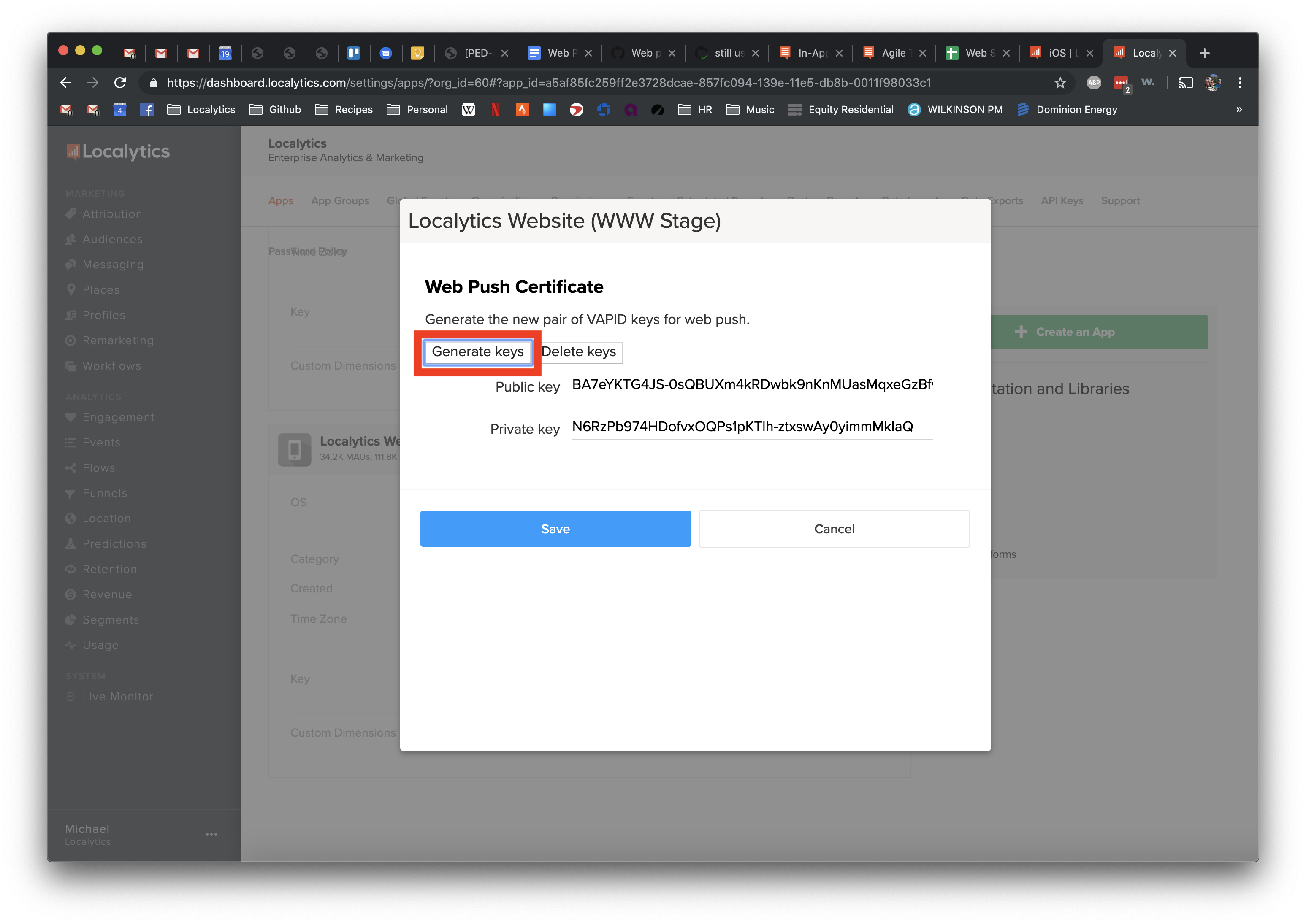Viewport: 1306px width, 924px height.
Task: Open Michael's account options ellipsis
Action: (x=211, y=834)
